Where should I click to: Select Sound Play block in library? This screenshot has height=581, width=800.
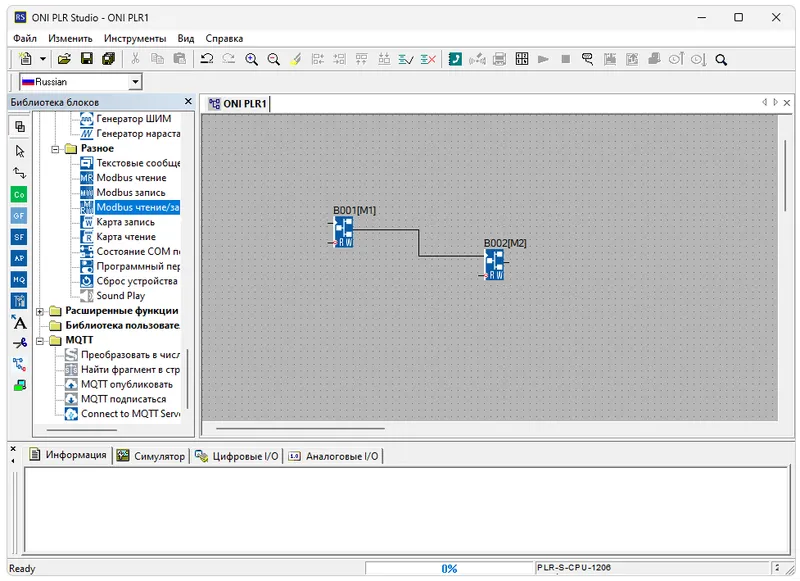pyautogui.click(x=120, y=296)
